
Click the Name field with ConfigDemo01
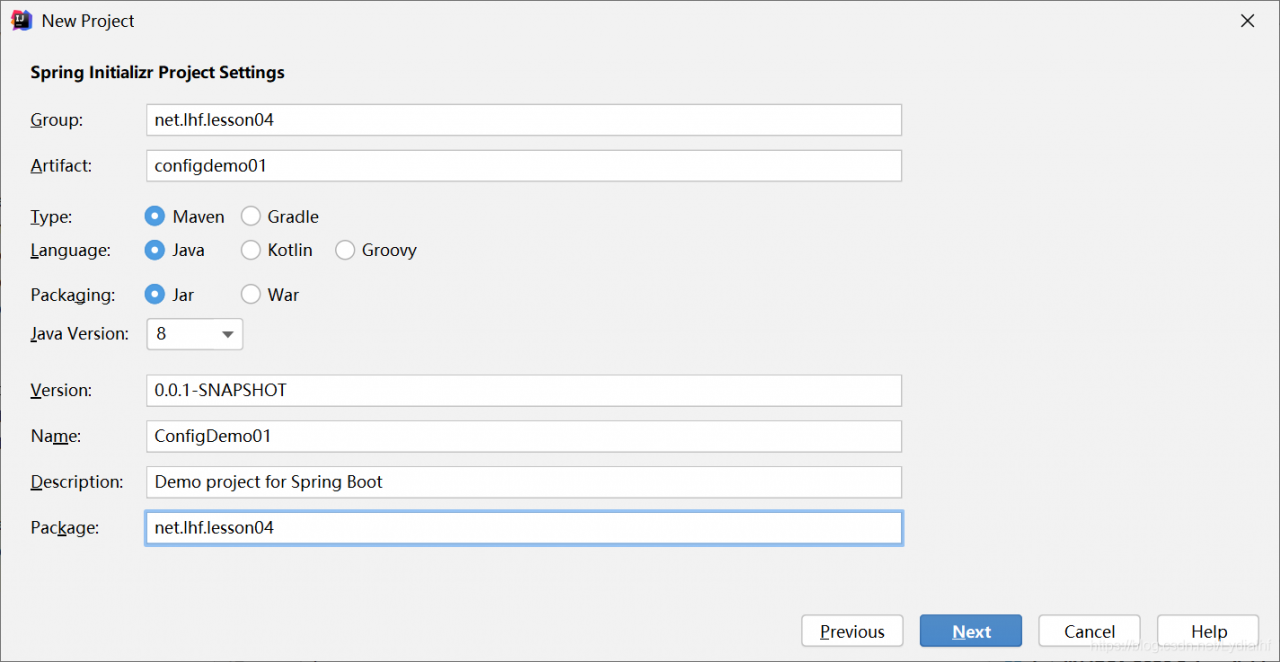[523, 436]
